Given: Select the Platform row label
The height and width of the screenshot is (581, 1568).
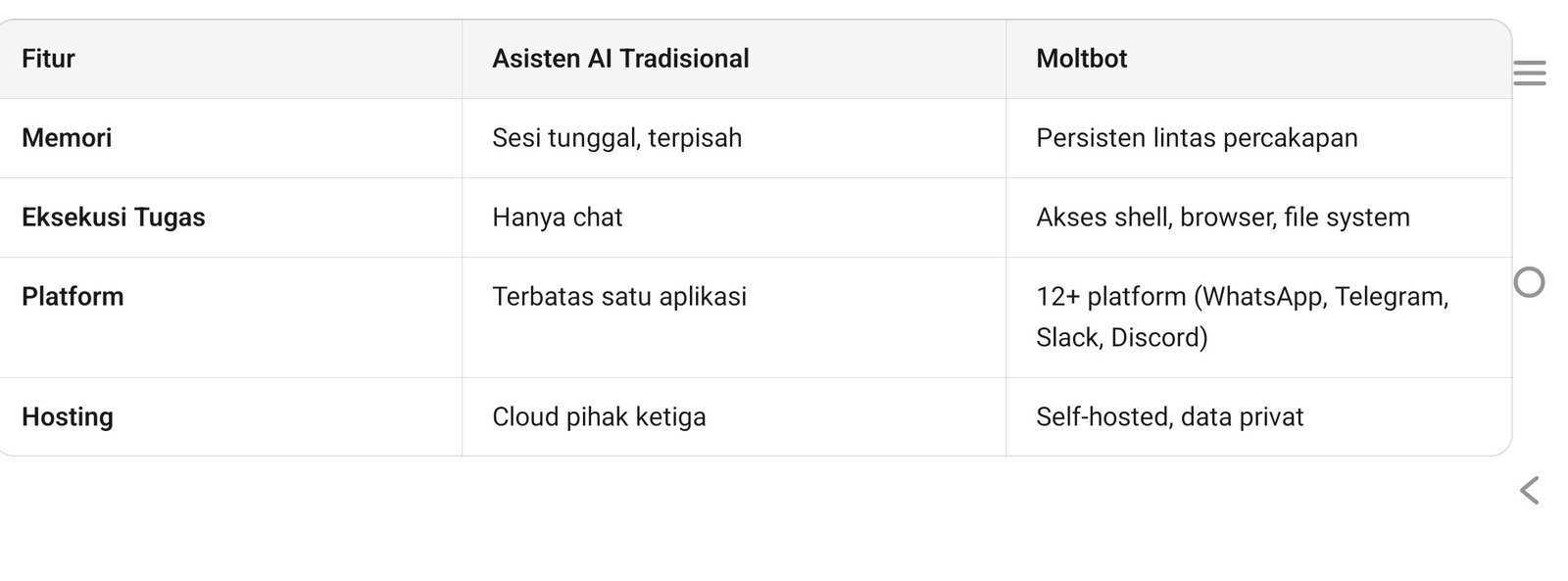Looking at the screenshot, I should tap(73, 297).
